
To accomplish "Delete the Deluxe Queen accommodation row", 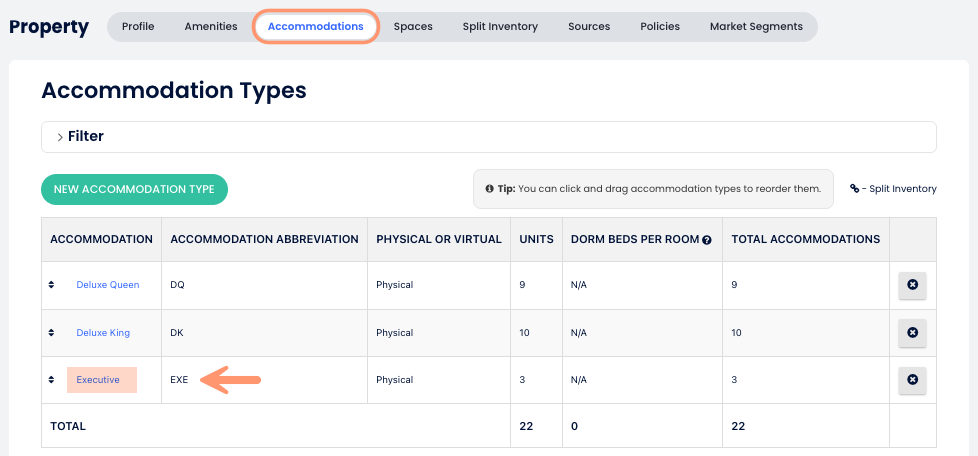I will 912,285.
